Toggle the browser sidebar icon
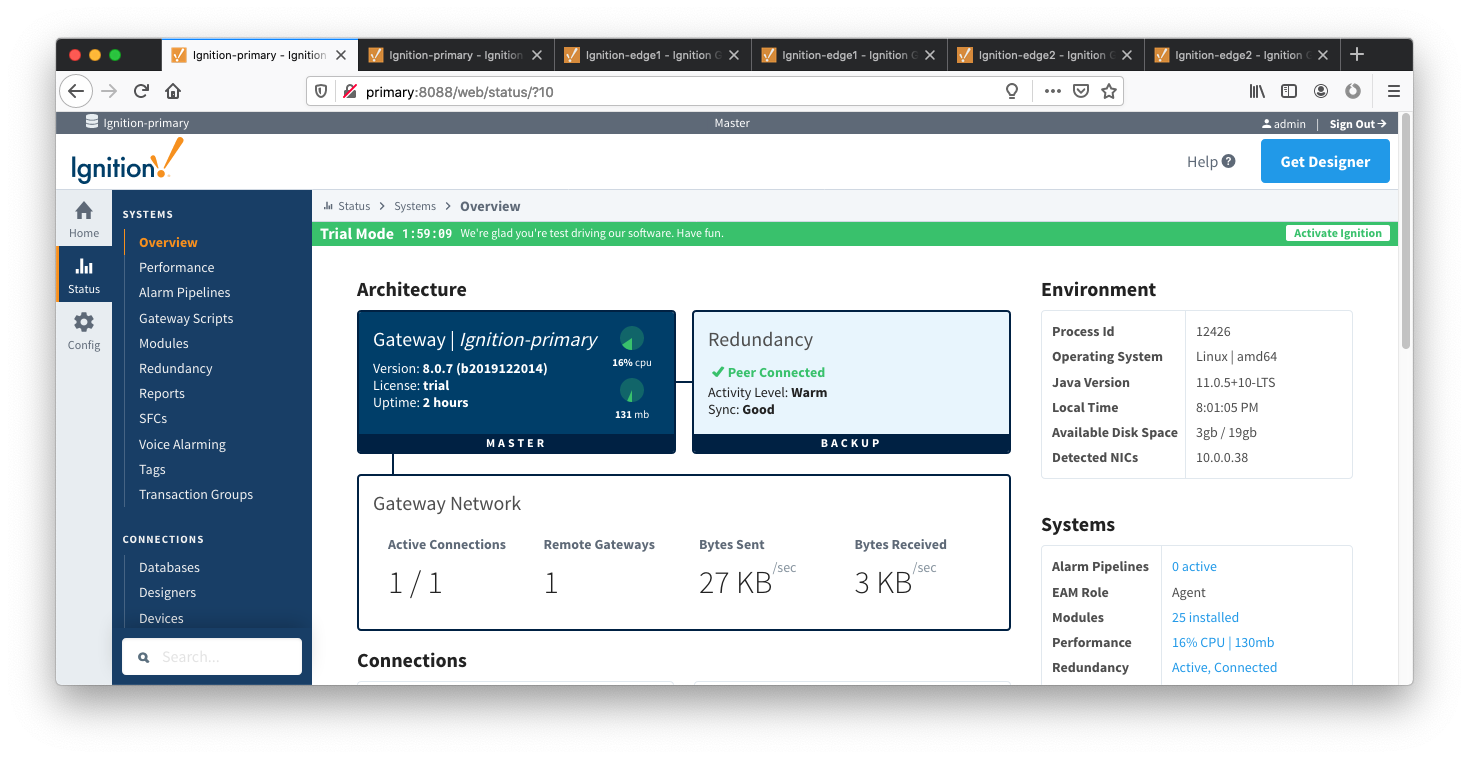 [1289, 91]
